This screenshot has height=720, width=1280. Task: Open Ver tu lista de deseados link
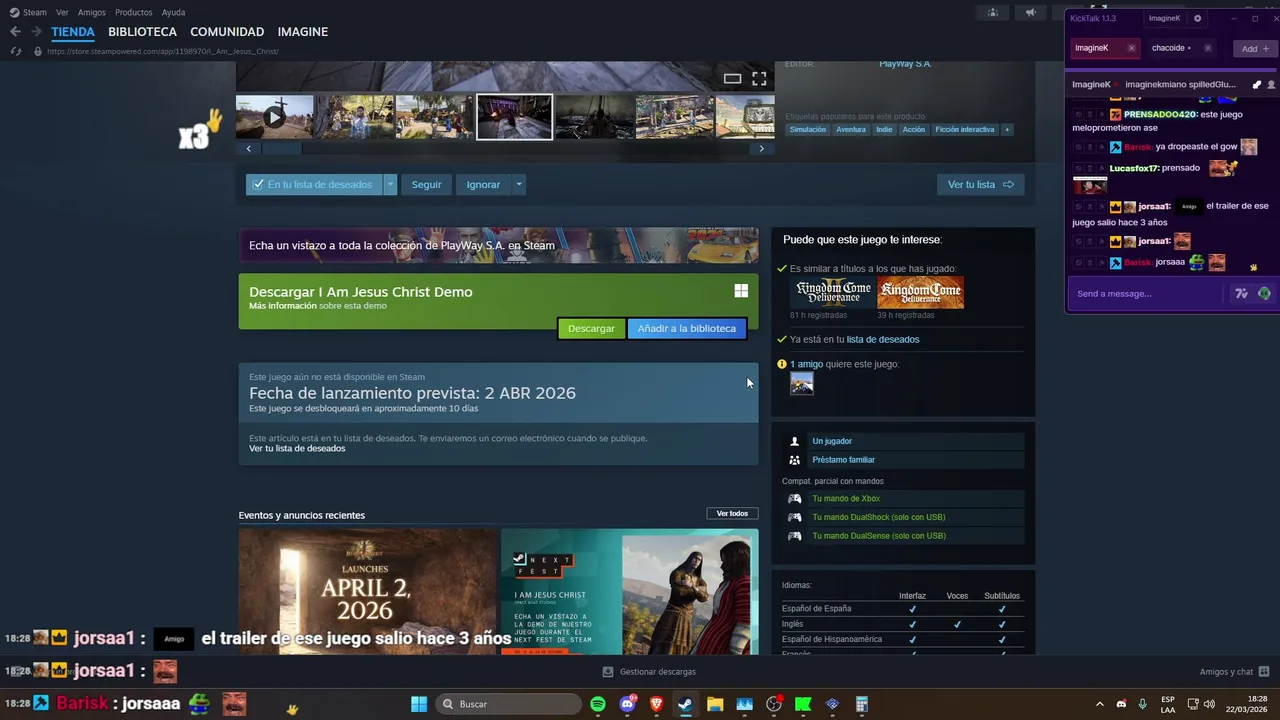coord(297,448)
